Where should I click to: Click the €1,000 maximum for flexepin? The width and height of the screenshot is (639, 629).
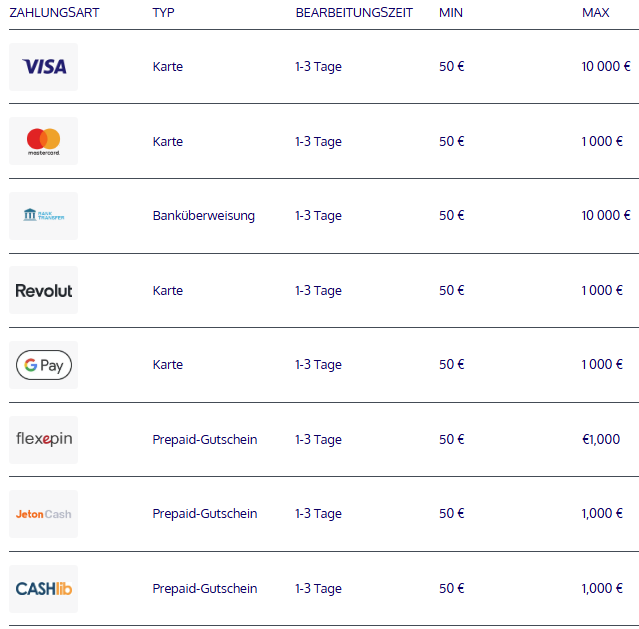coord(601,439)
